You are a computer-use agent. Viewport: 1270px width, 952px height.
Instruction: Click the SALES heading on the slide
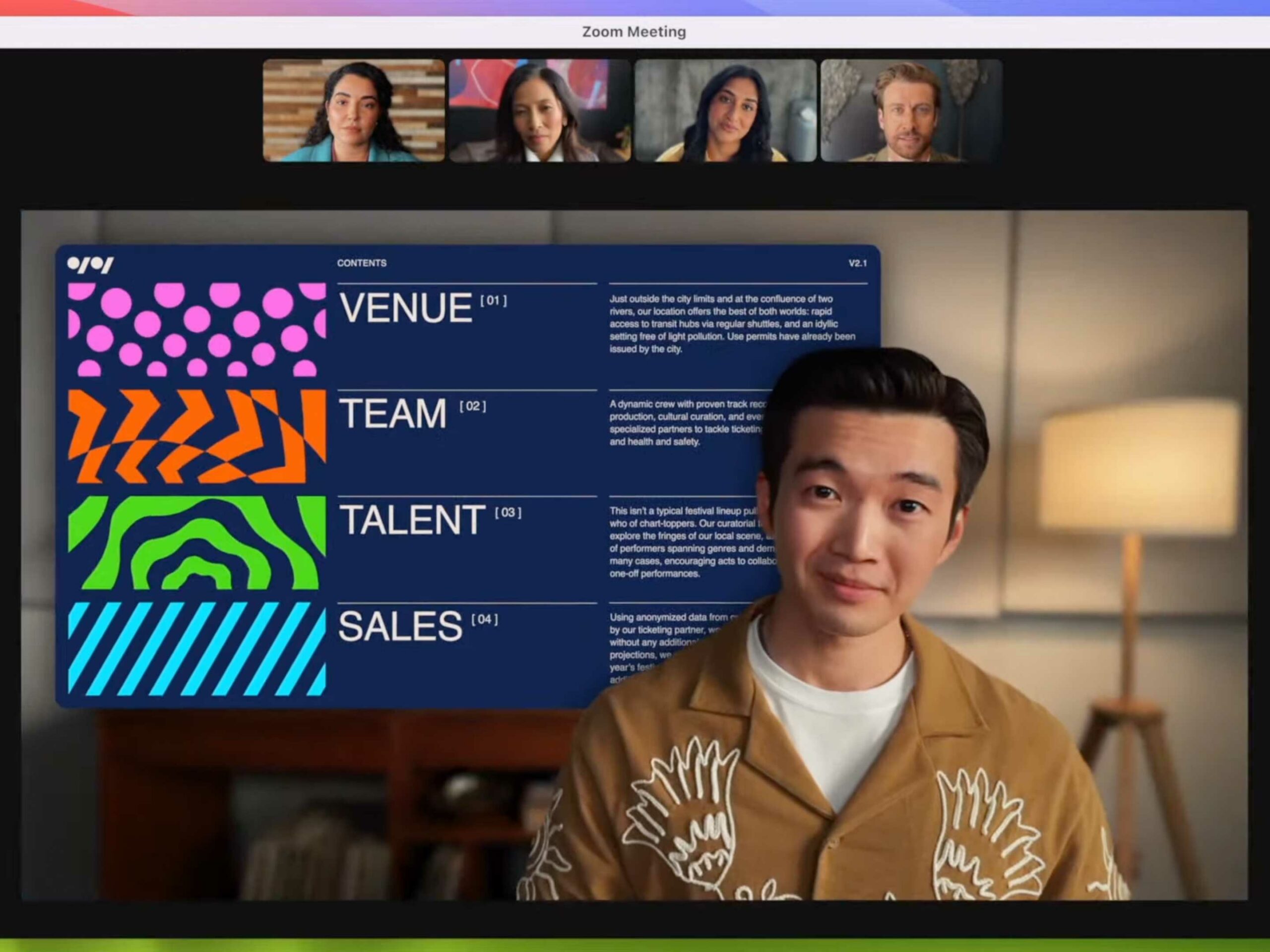pos(400,627)
